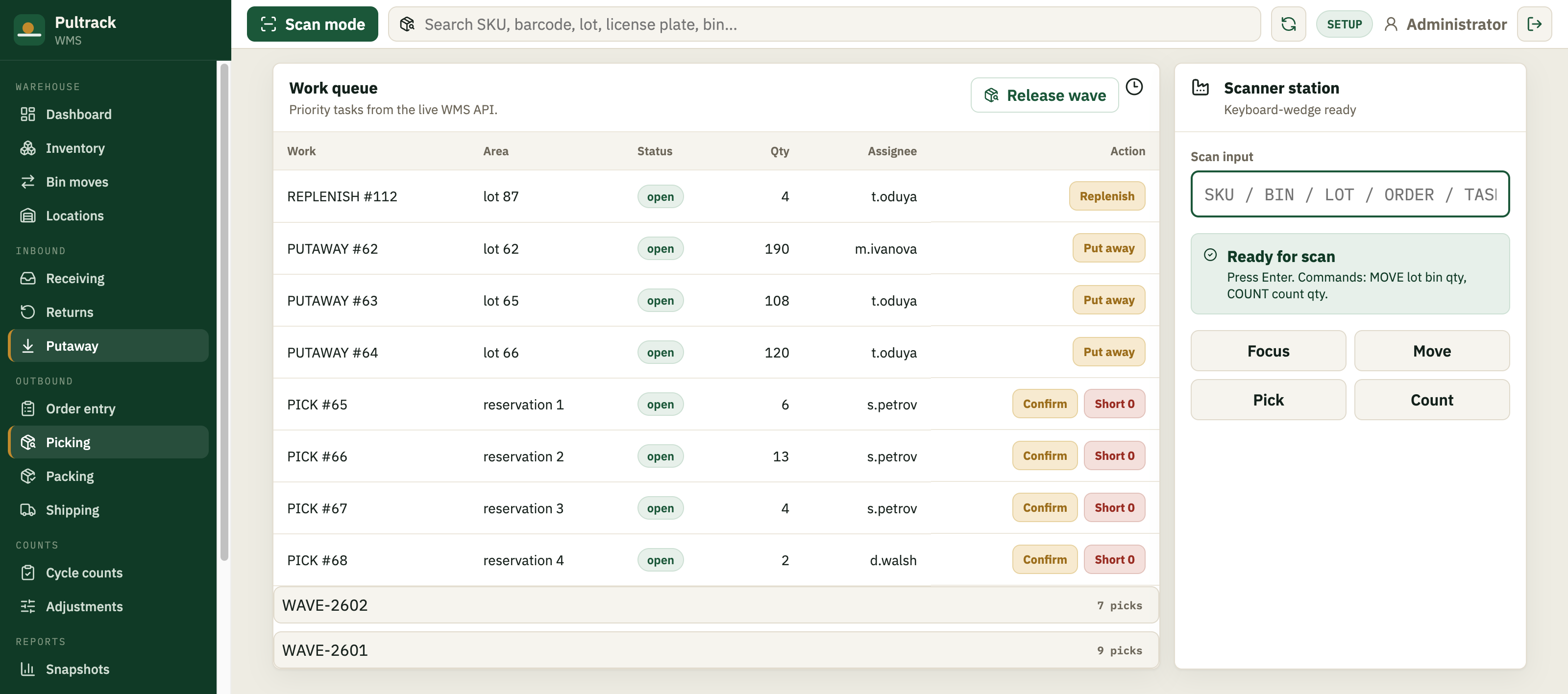Click the open status of PUTAWAY #62
Screen dimensions: 1568x694
[x=661, y=248]
